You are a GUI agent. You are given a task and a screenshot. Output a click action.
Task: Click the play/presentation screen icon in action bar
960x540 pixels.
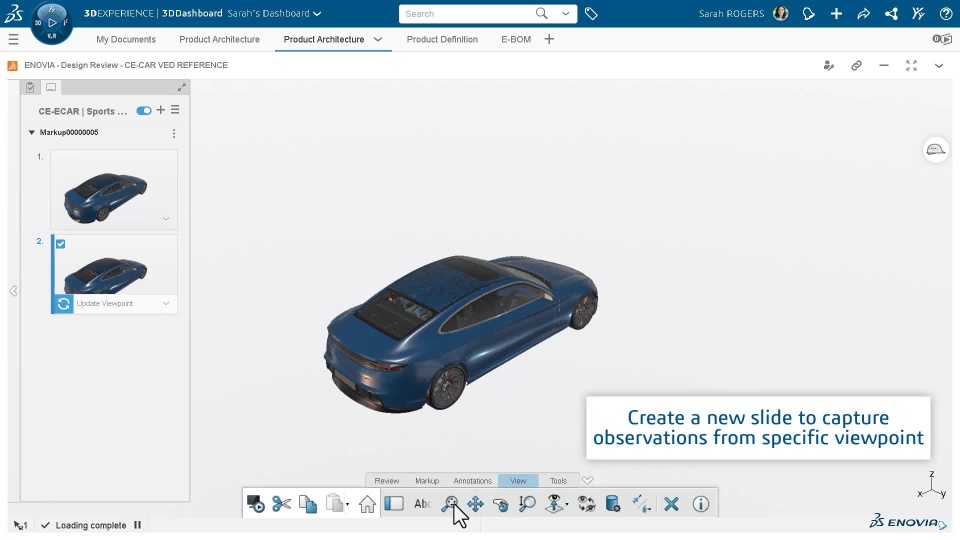point(255,504)
